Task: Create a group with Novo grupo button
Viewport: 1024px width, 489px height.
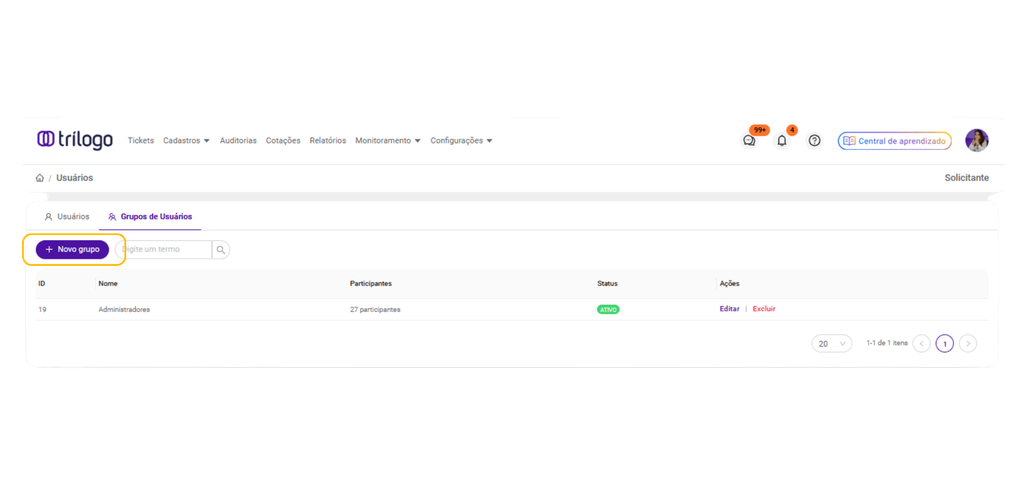Action: [x=72, y=249]
